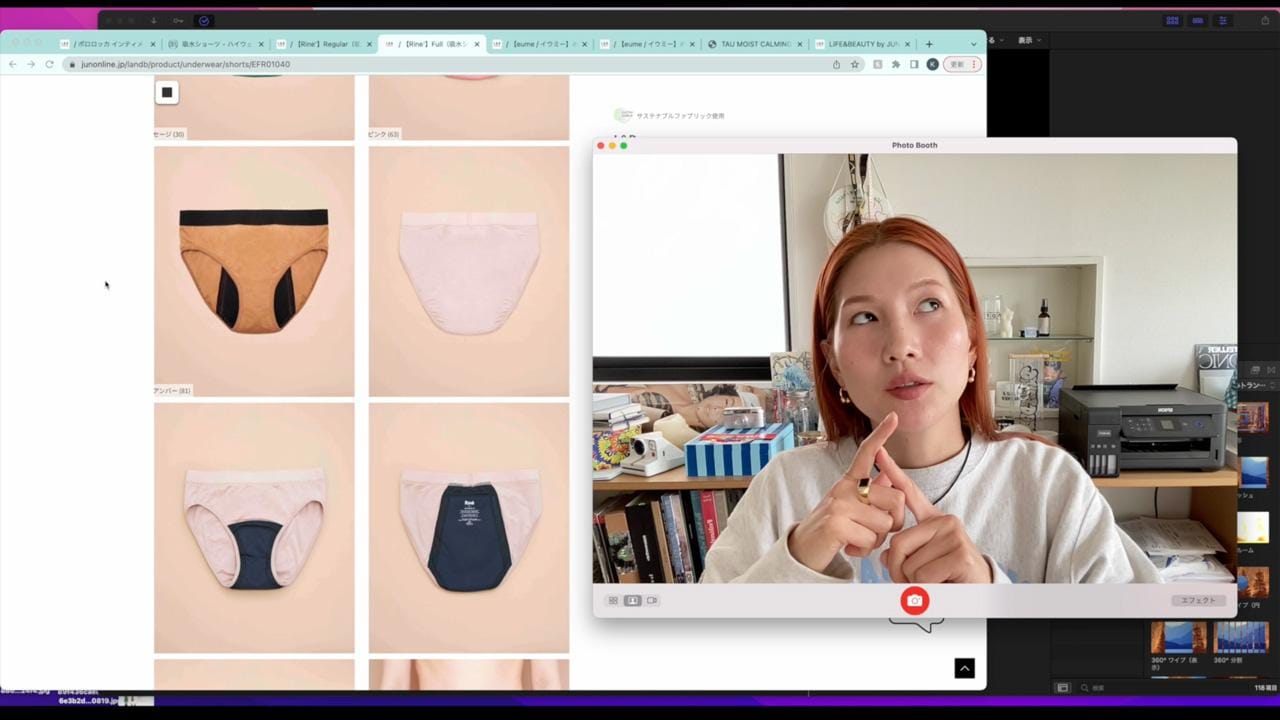Click the Final Cut share export icon
The height and width of the screenshot is (720, 1280).
1265,20
